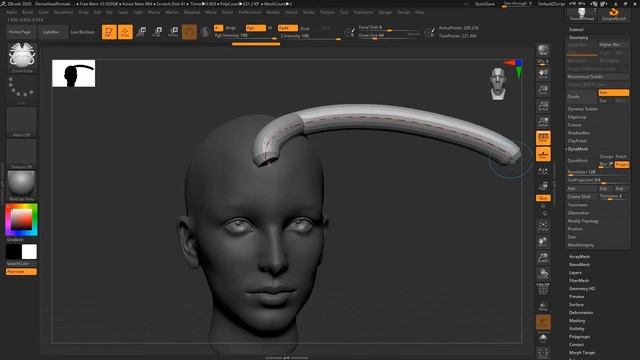Open the Alpha Off selector

click(x=22, y=122)
